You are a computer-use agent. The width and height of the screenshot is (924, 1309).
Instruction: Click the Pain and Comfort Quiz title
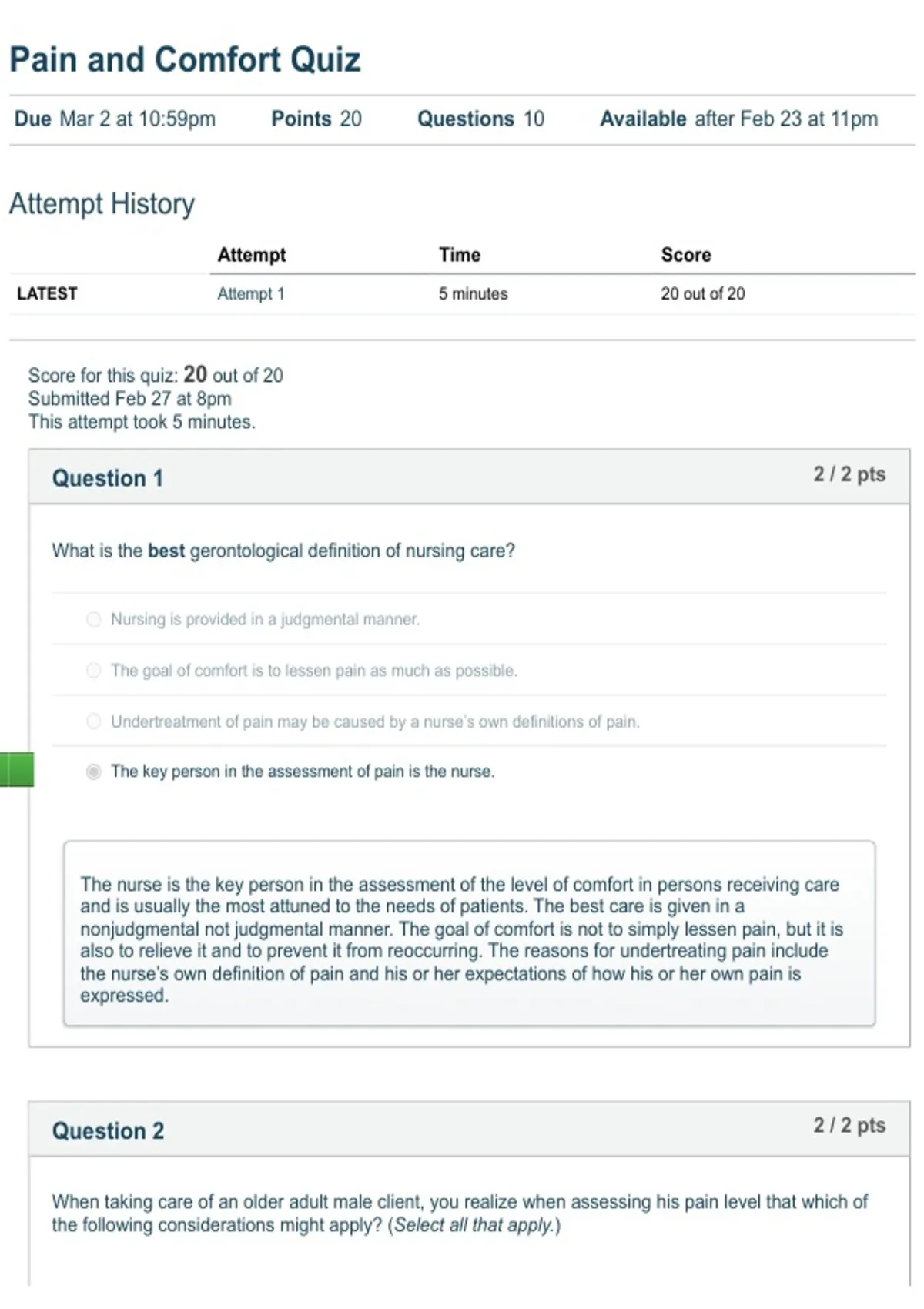tap(185, 59)
